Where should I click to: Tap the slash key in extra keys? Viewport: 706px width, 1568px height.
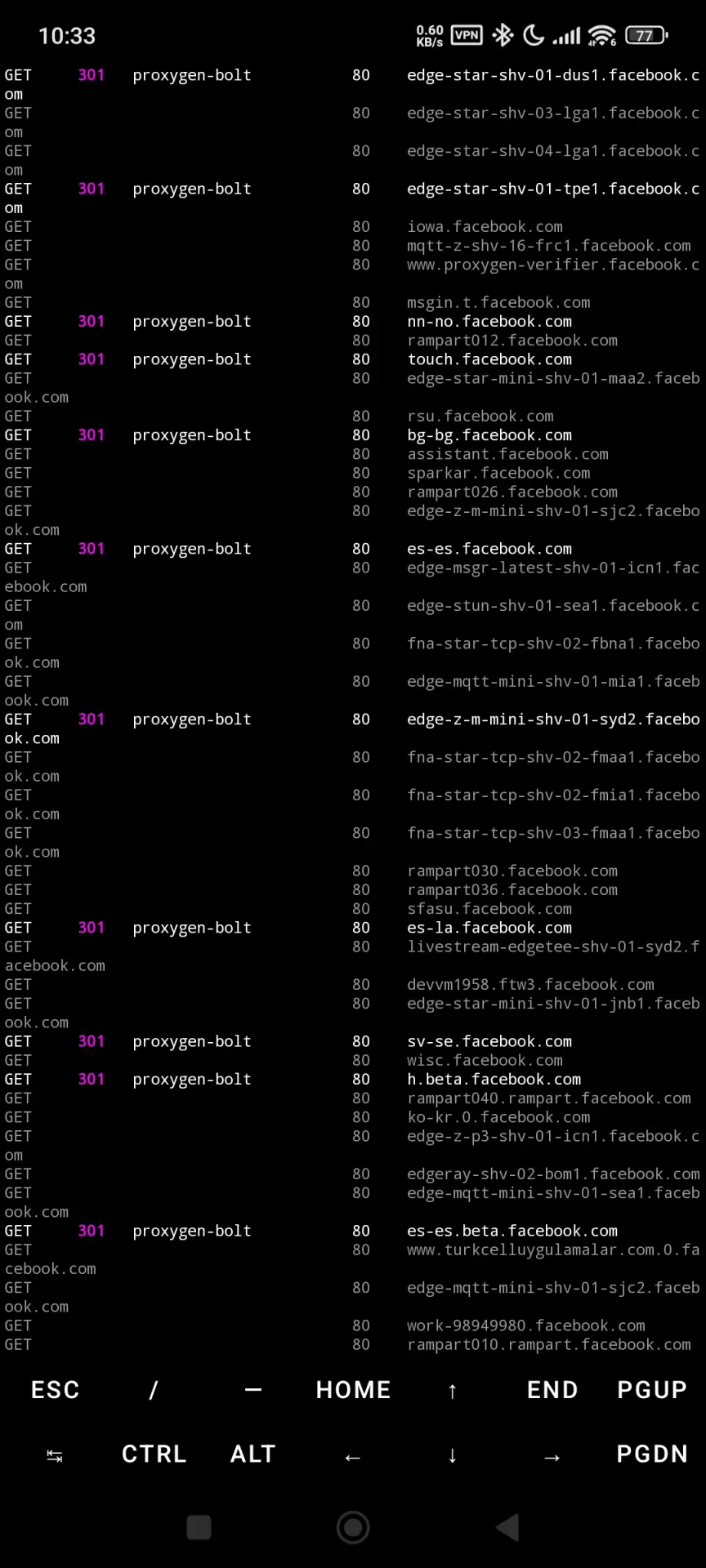[x=154, y=1389]
